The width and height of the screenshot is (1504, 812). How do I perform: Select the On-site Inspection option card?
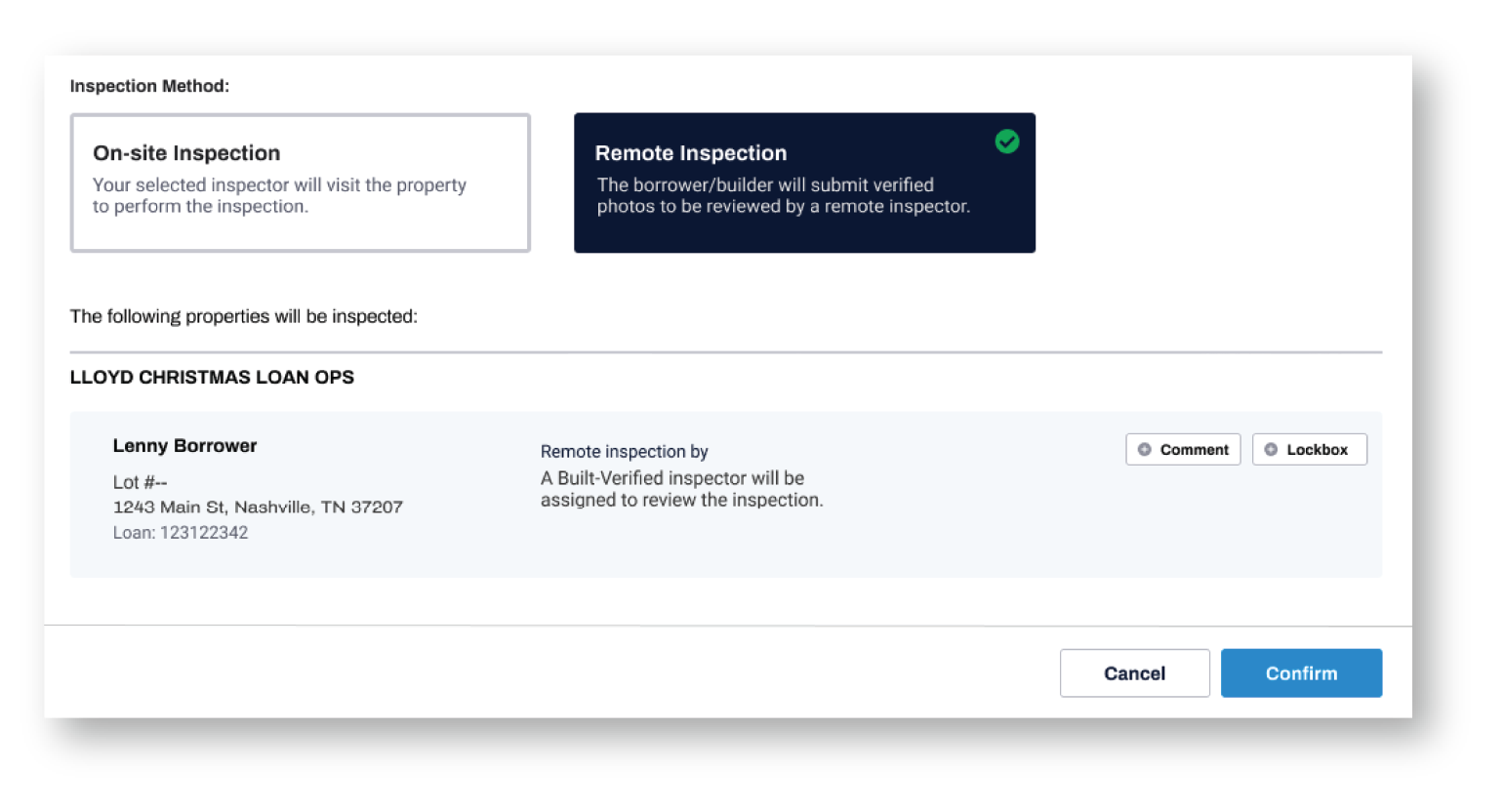pos(301,183)
